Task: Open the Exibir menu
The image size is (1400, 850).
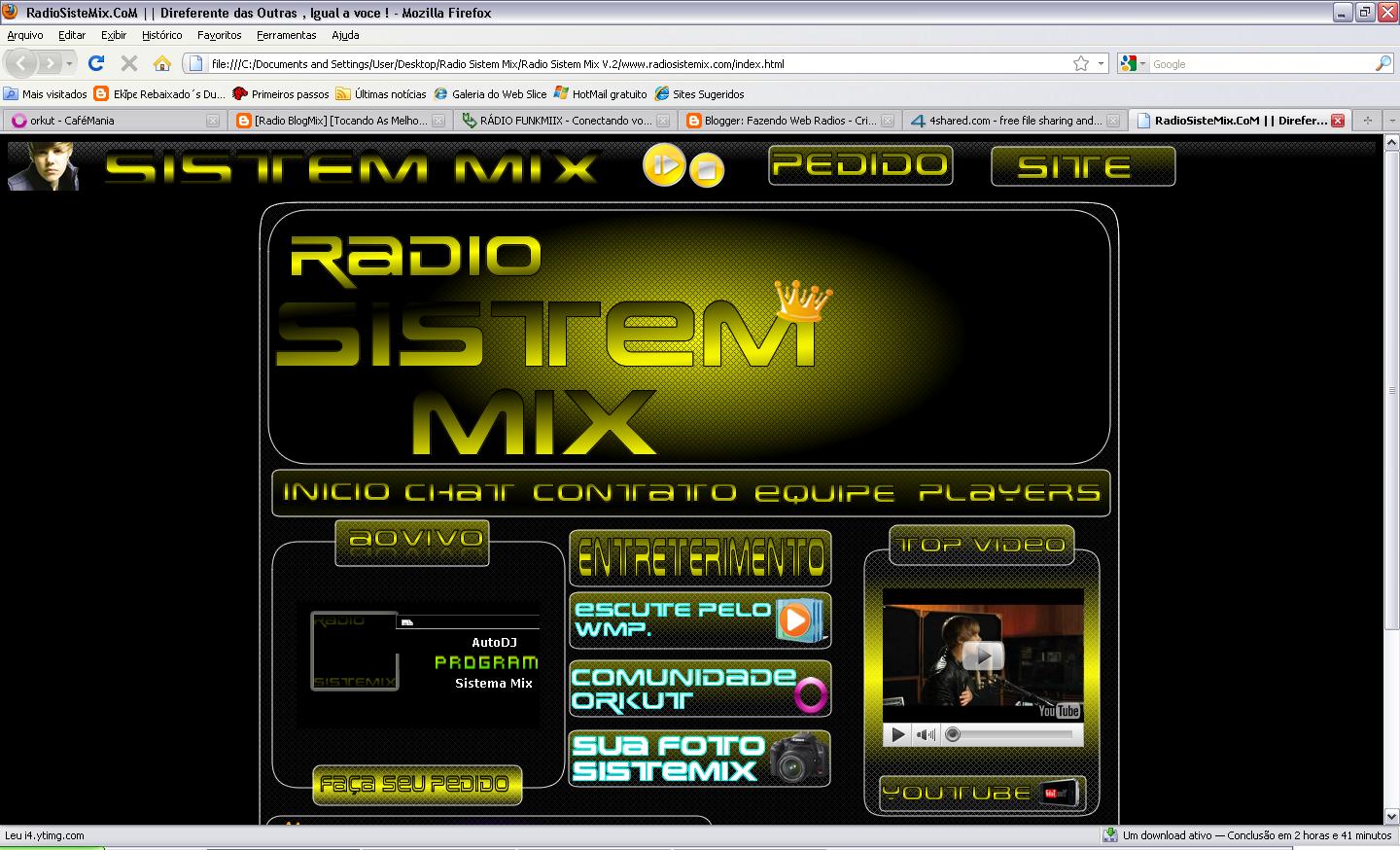Action: pos(114,35)
